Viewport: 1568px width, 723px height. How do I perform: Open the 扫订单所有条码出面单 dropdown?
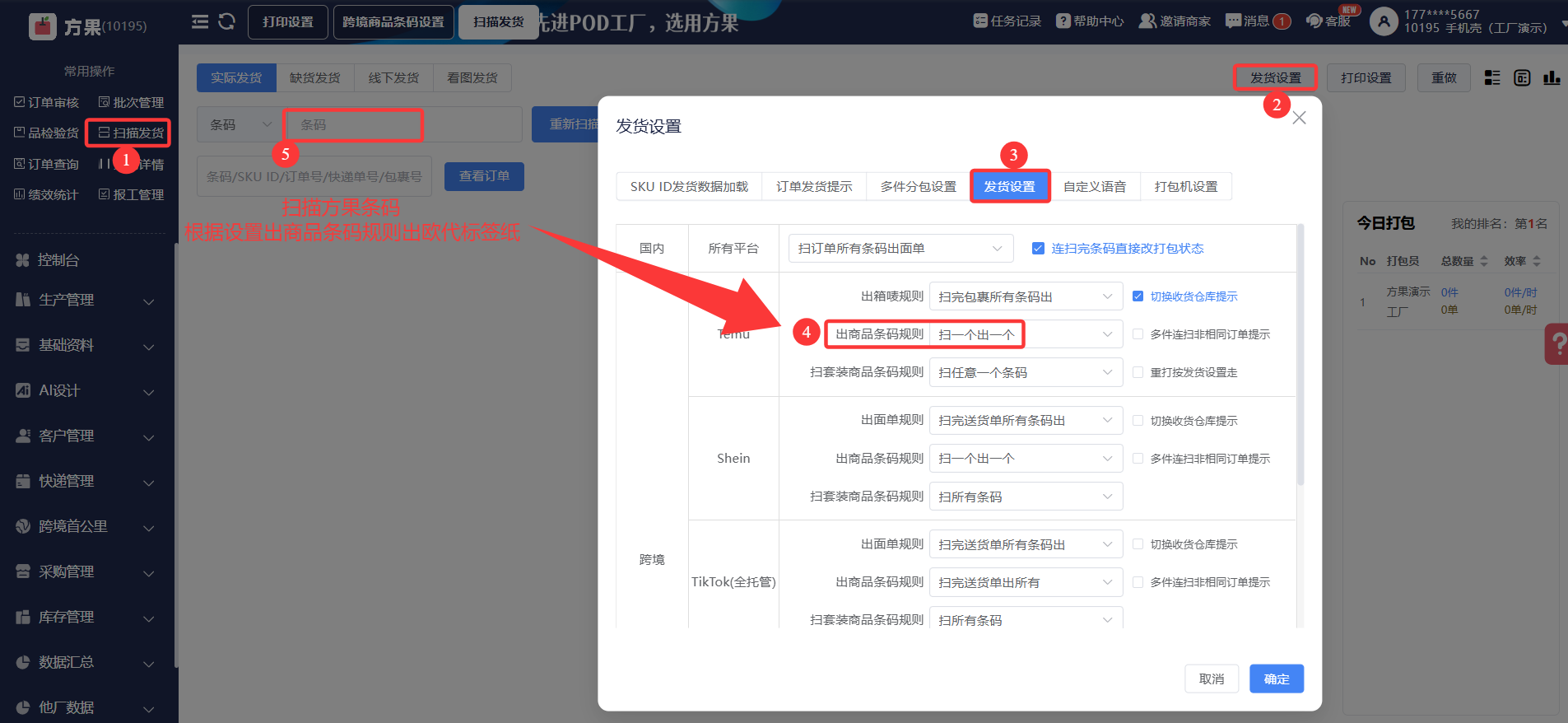(x=900, y=248)
